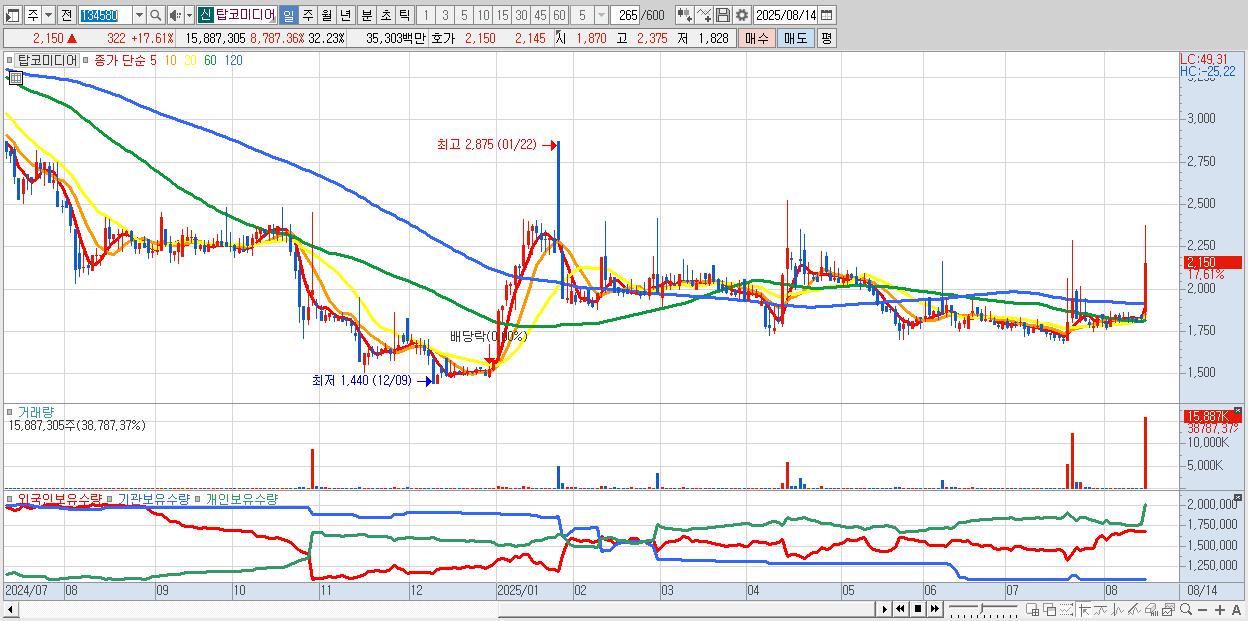Select the 틱 tick chart period
This screenshot has height=621, width=1248.
404,15
